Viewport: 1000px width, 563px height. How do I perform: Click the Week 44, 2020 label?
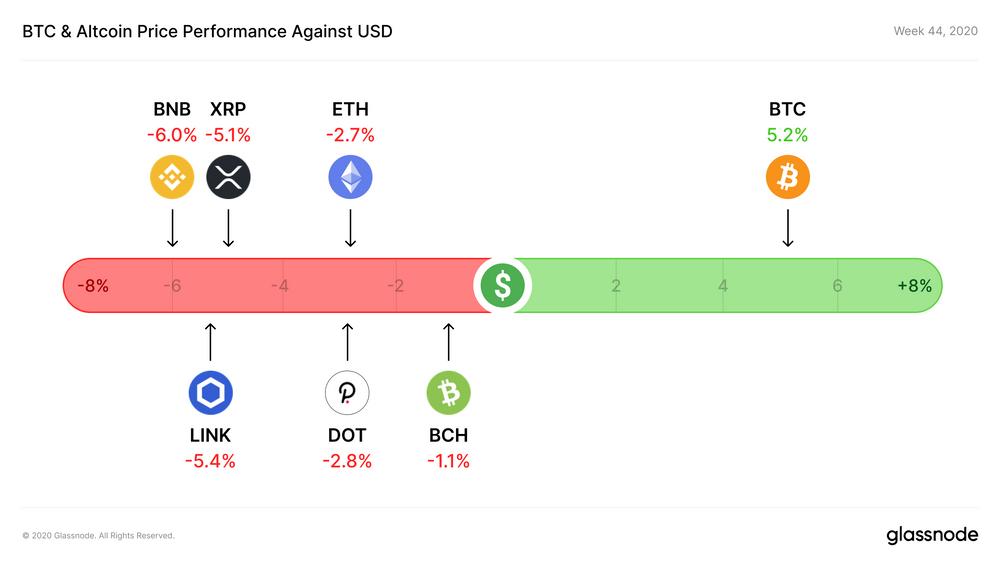pyautogui.click(x=935, y=31)
